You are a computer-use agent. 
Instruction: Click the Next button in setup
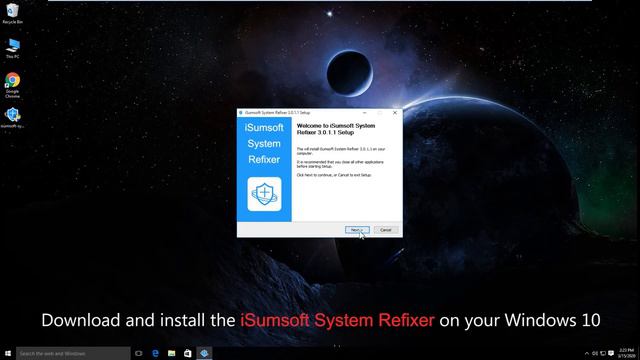pos(357,230)
